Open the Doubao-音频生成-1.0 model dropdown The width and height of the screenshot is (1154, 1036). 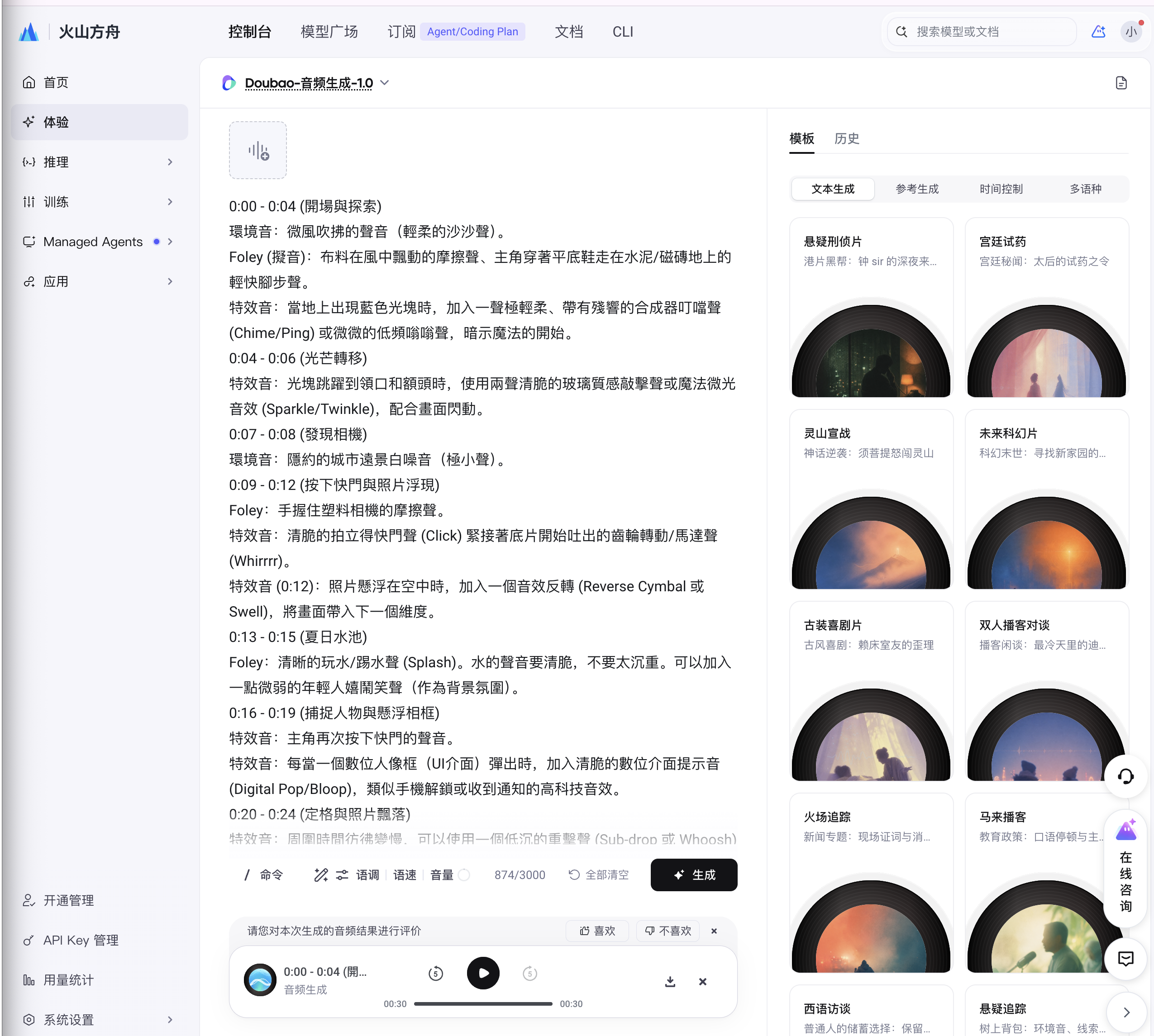click(x=316, y=83)
